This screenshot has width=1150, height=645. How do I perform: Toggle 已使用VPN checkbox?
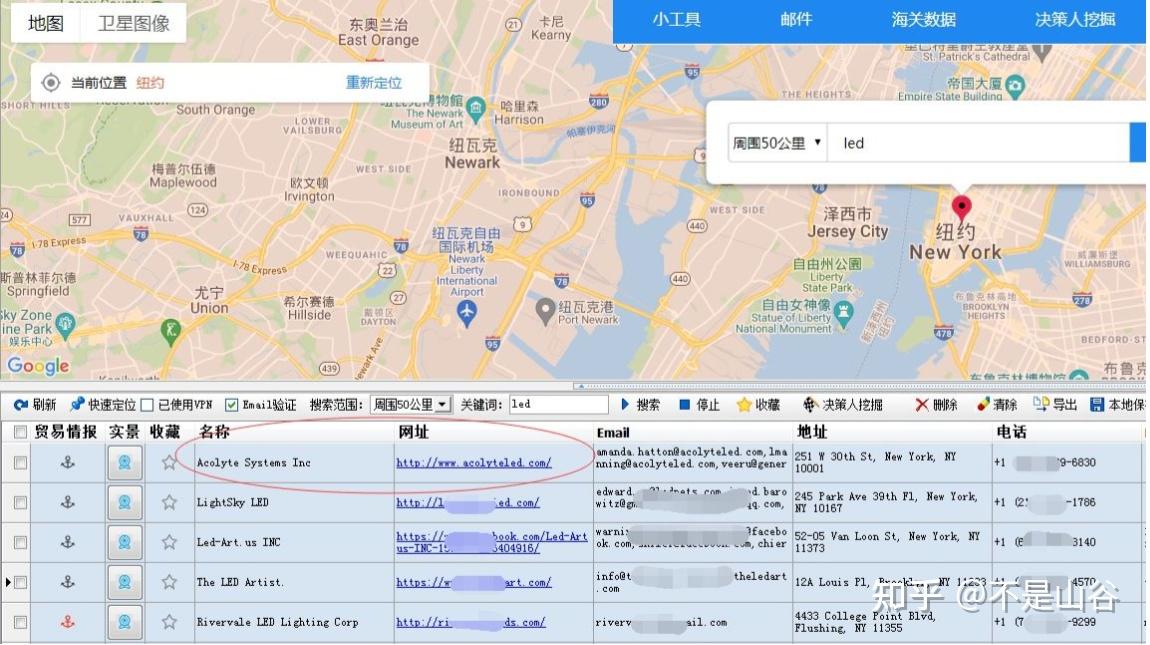click(148, 405)
